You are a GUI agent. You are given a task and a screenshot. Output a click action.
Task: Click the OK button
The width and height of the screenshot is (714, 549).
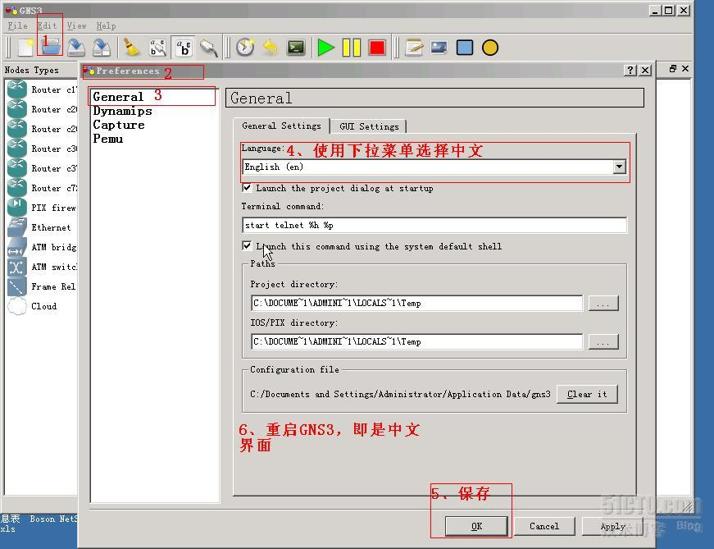[x=476, y=526]
